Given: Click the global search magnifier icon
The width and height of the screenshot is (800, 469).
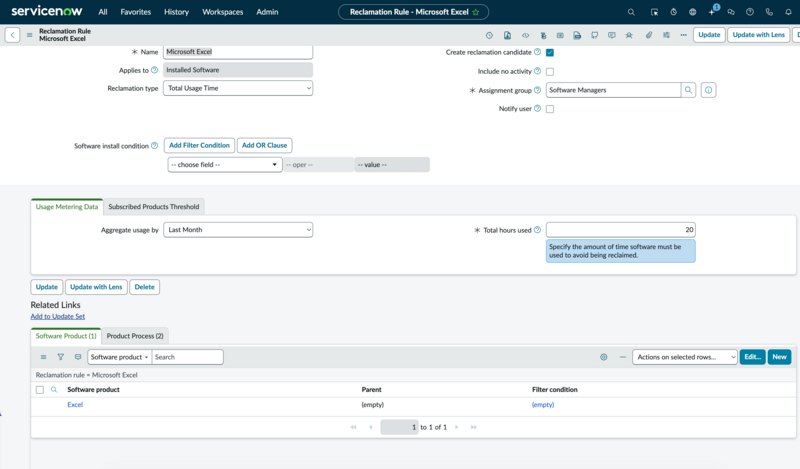Looking at the screenshot, I should pos(631,12).
